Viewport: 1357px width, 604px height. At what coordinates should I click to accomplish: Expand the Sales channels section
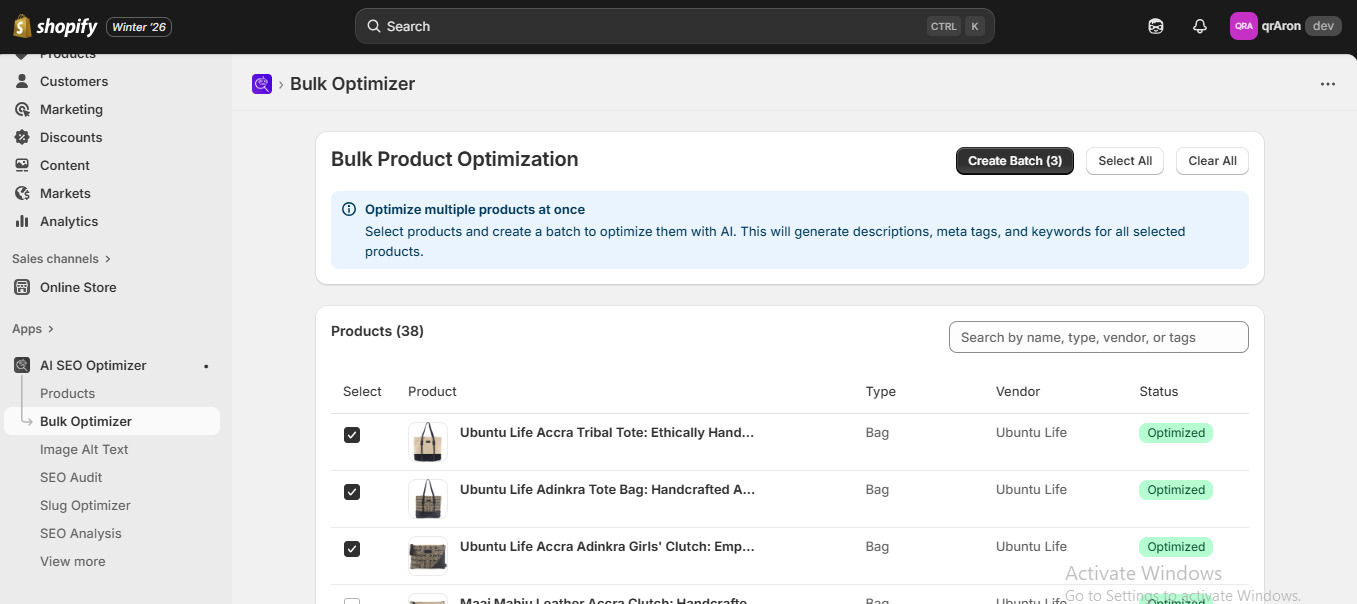[x=61, y=258]
